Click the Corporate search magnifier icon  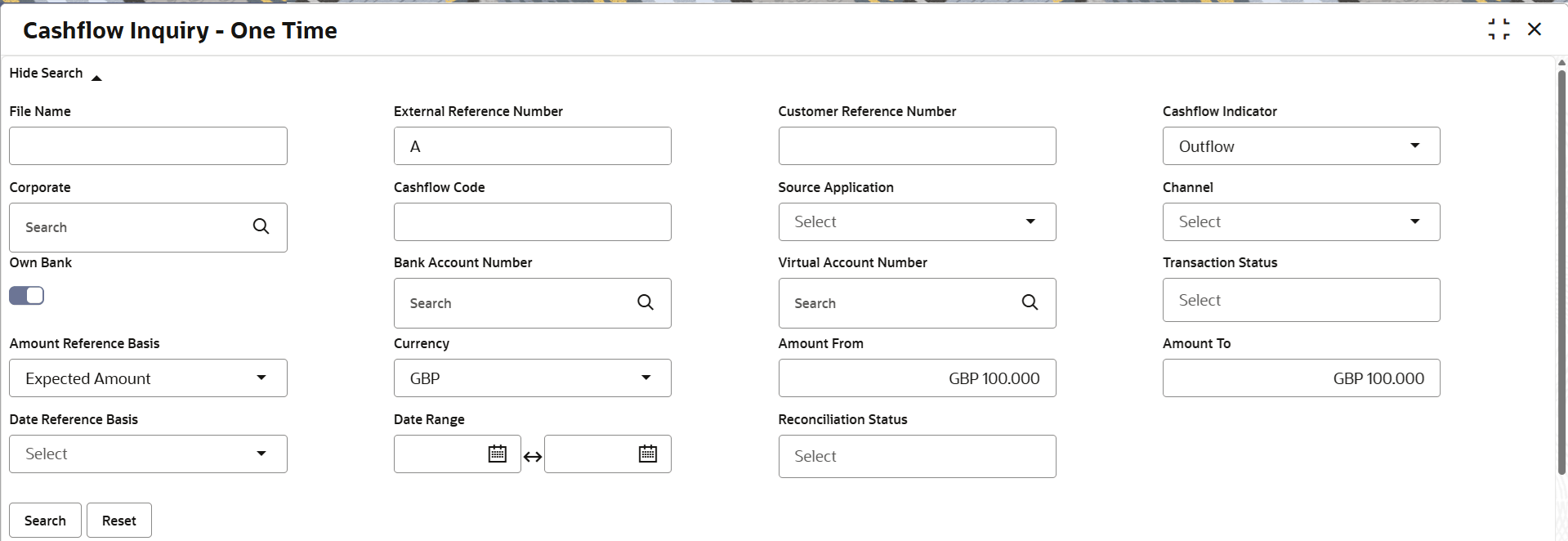coord(261,227)
